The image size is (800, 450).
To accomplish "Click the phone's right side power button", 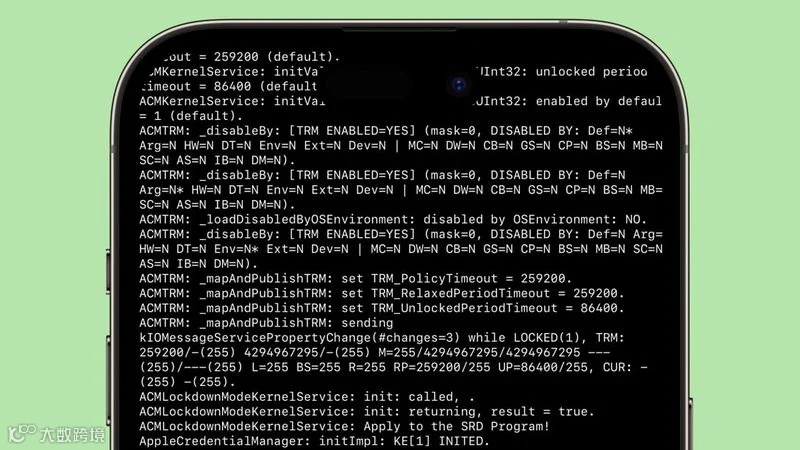I will click(690, 422).
